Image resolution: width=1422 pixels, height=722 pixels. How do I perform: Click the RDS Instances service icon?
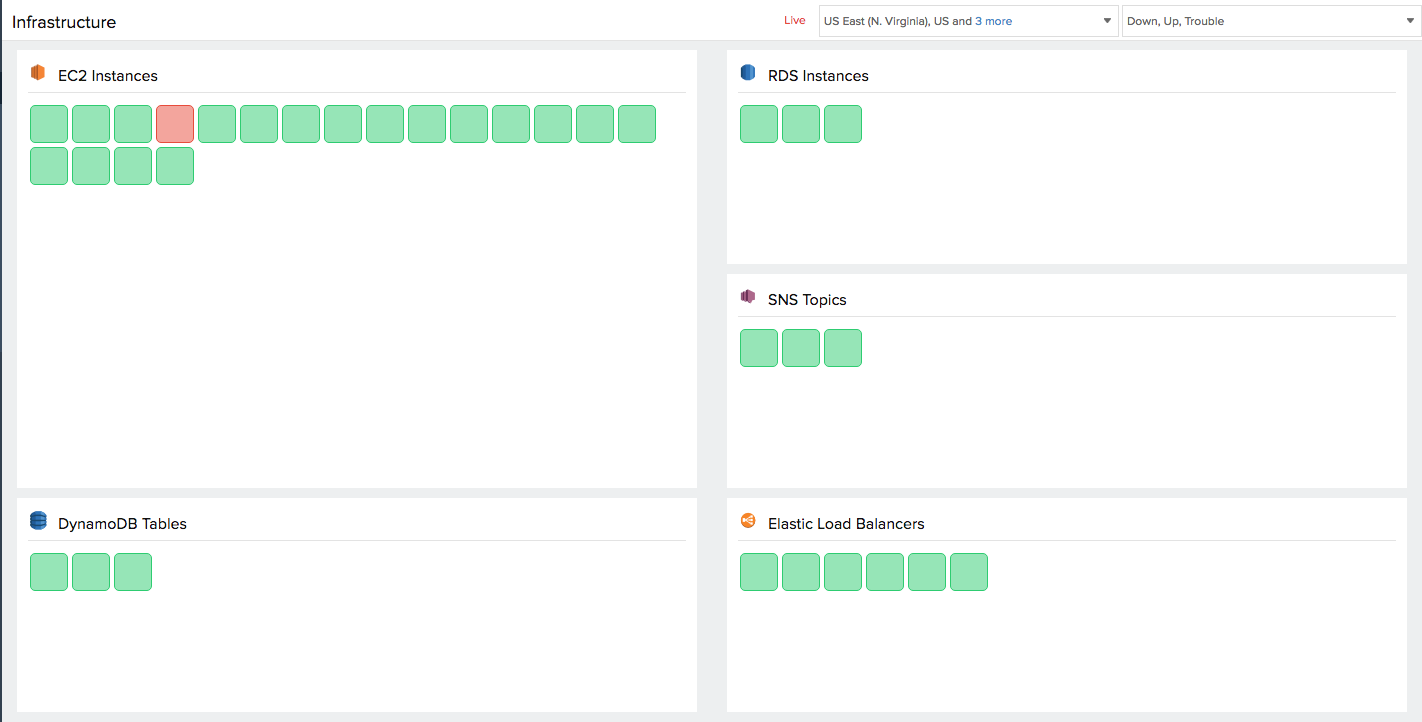747,72
